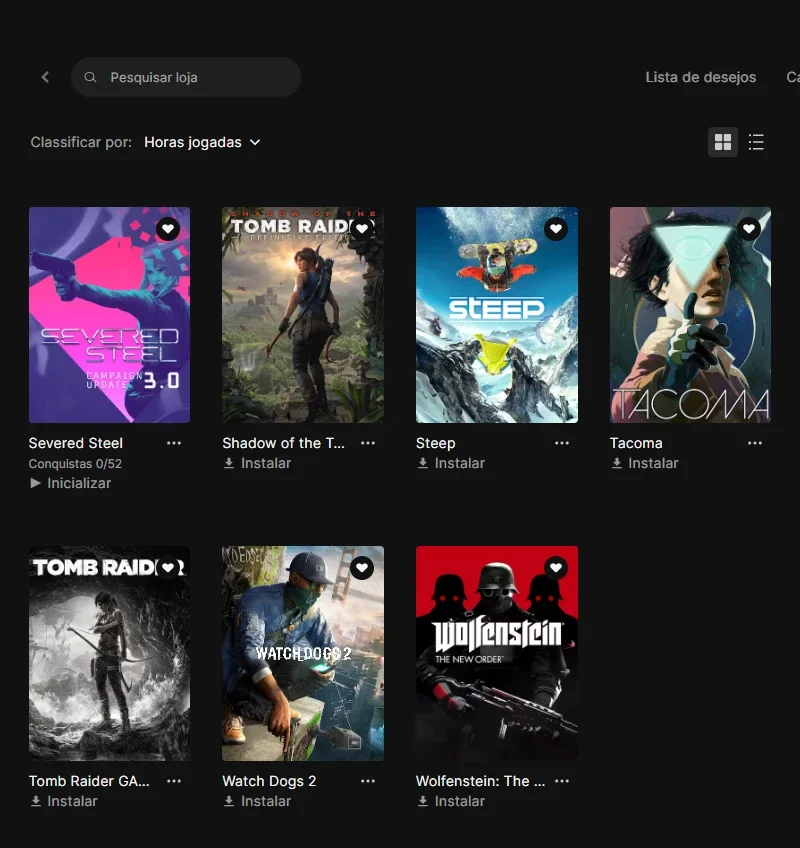The height and width of the screenshot is (848, 800).
Task: Toggle favorite heart on Wolfenstein
Action: coord(556,567)
